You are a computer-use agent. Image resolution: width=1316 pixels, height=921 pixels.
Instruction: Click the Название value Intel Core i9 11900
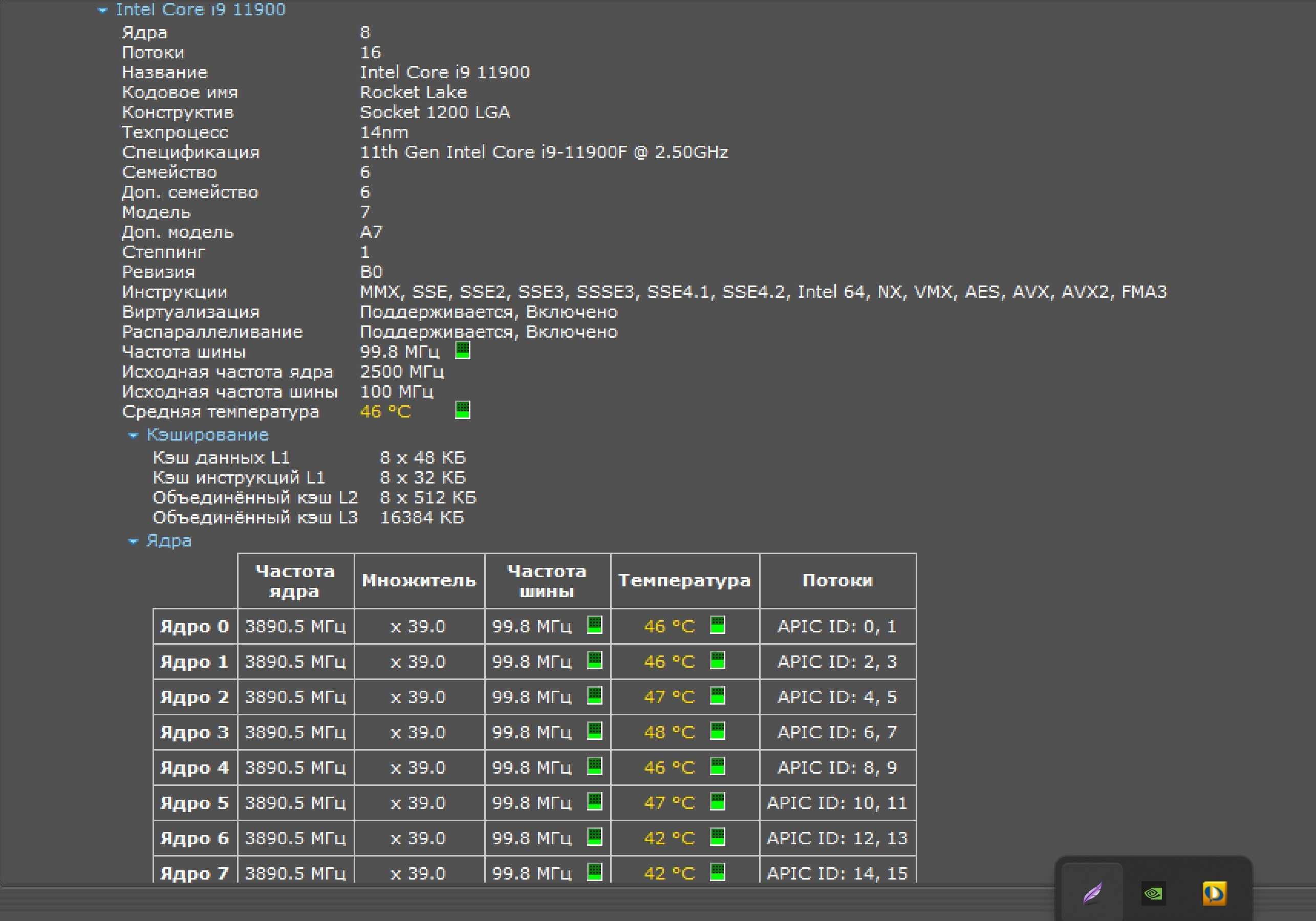click(445, 73)
